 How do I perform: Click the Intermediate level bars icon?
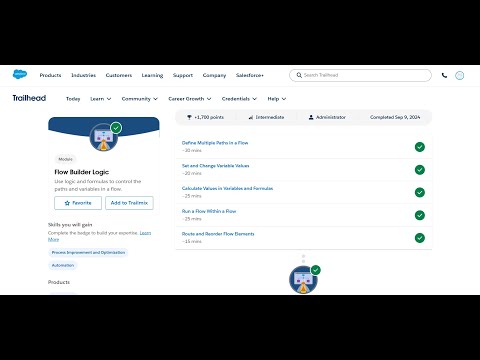pos(251,117)
